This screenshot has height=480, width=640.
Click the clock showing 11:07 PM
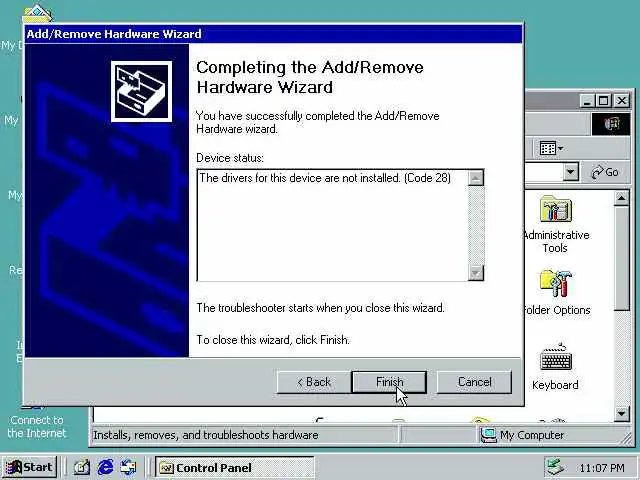point(602,468)
